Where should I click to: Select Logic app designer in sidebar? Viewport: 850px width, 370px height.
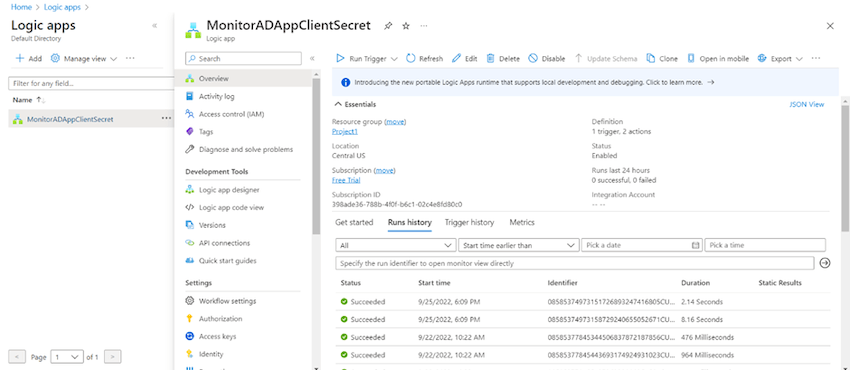[x=229, y=190]
